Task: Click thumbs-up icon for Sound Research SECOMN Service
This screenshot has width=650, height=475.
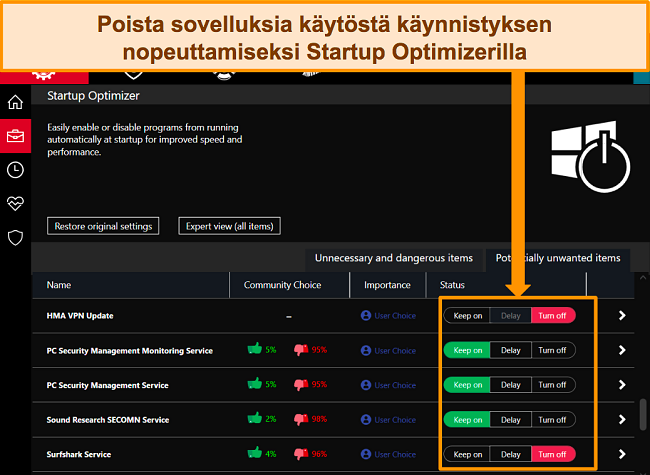Action: pyautogui.click(x=255, y=418)
